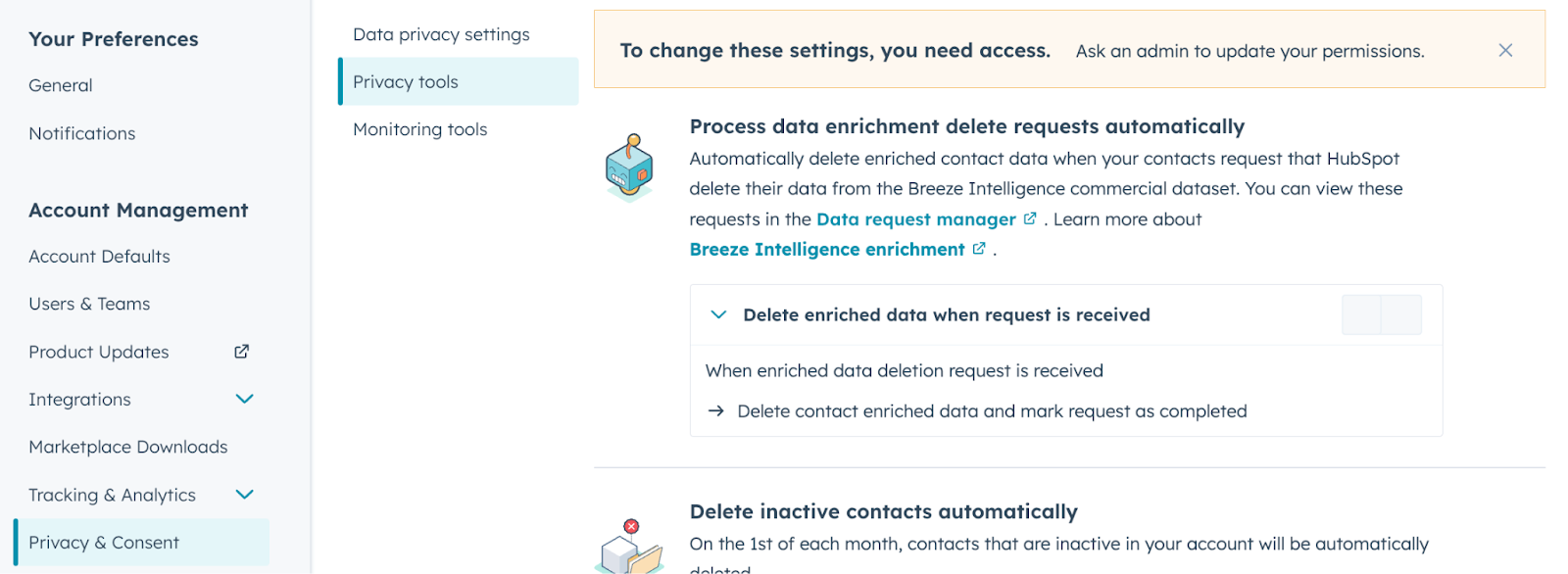Image resolution: width=1568 pixels, height=574 pixels.
Task: Go to Users & Teams settings
Action: click(89, 304)
